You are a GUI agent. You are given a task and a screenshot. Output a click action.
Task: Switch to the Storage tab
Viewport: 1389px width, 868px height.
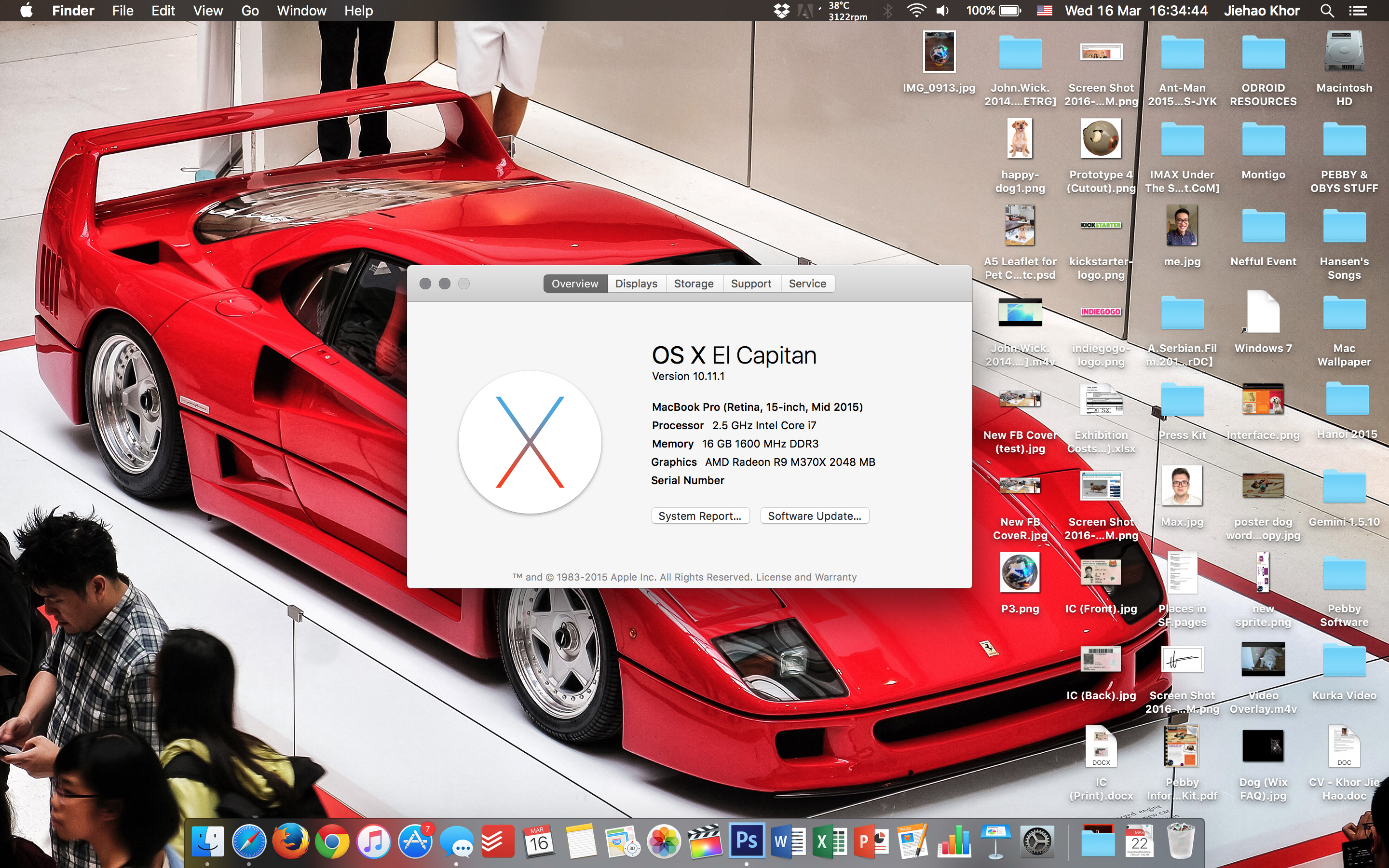(694, 284)
